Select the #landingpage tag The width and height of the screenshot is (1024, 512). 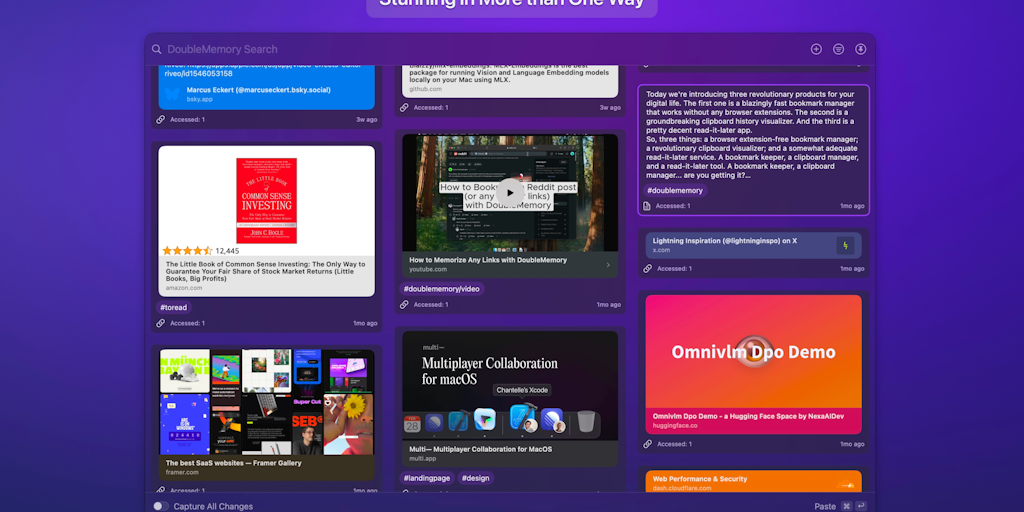[426, 478]
